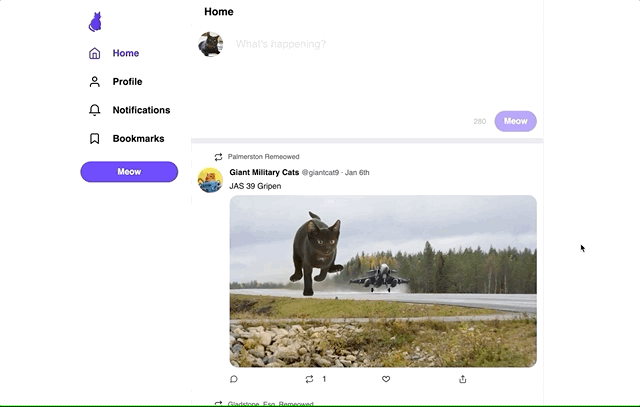
Task: Click the sidebar Meow button
Action: pos(129,172)
